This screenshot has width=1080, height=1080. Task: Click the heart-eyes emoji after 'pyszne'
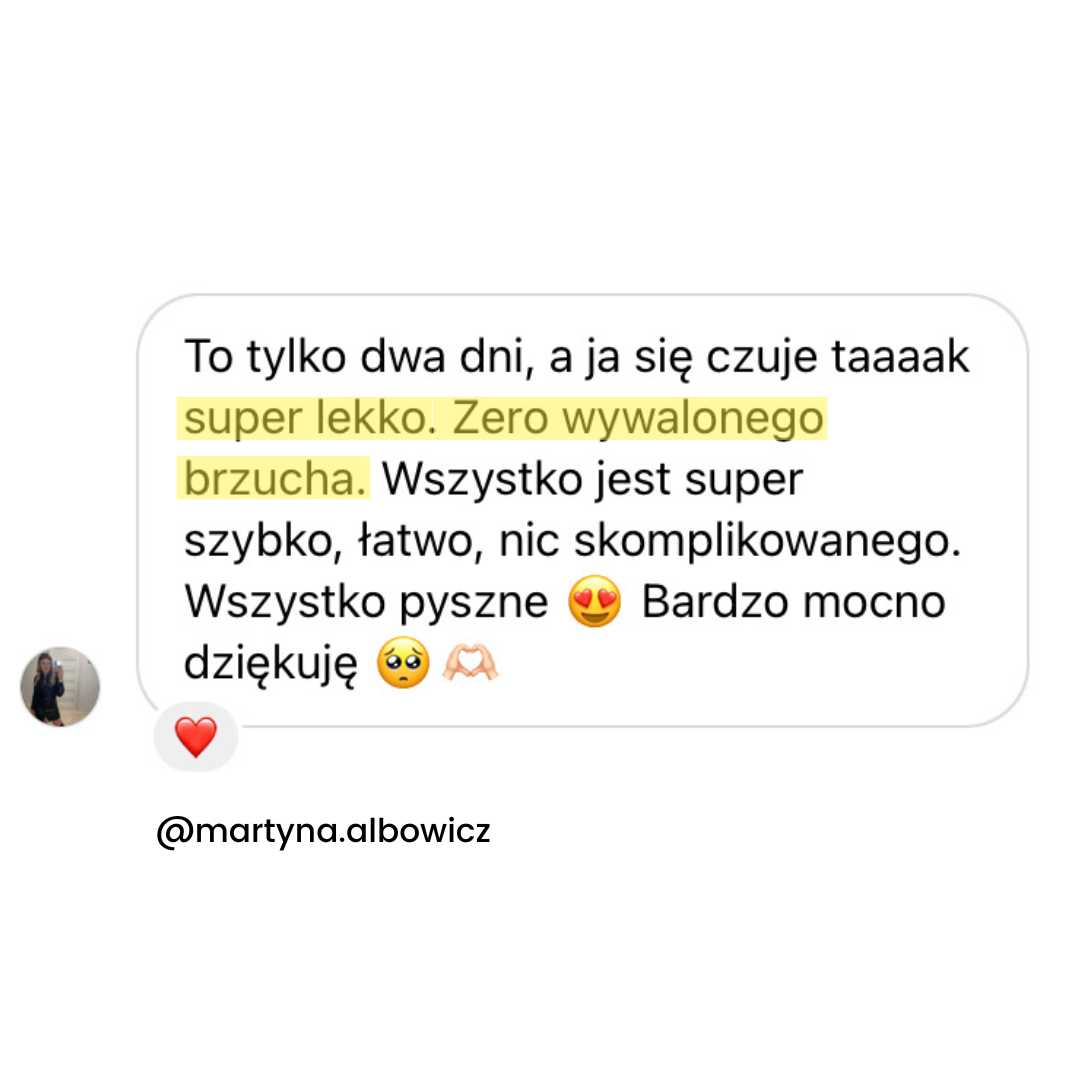coord(594,601)
